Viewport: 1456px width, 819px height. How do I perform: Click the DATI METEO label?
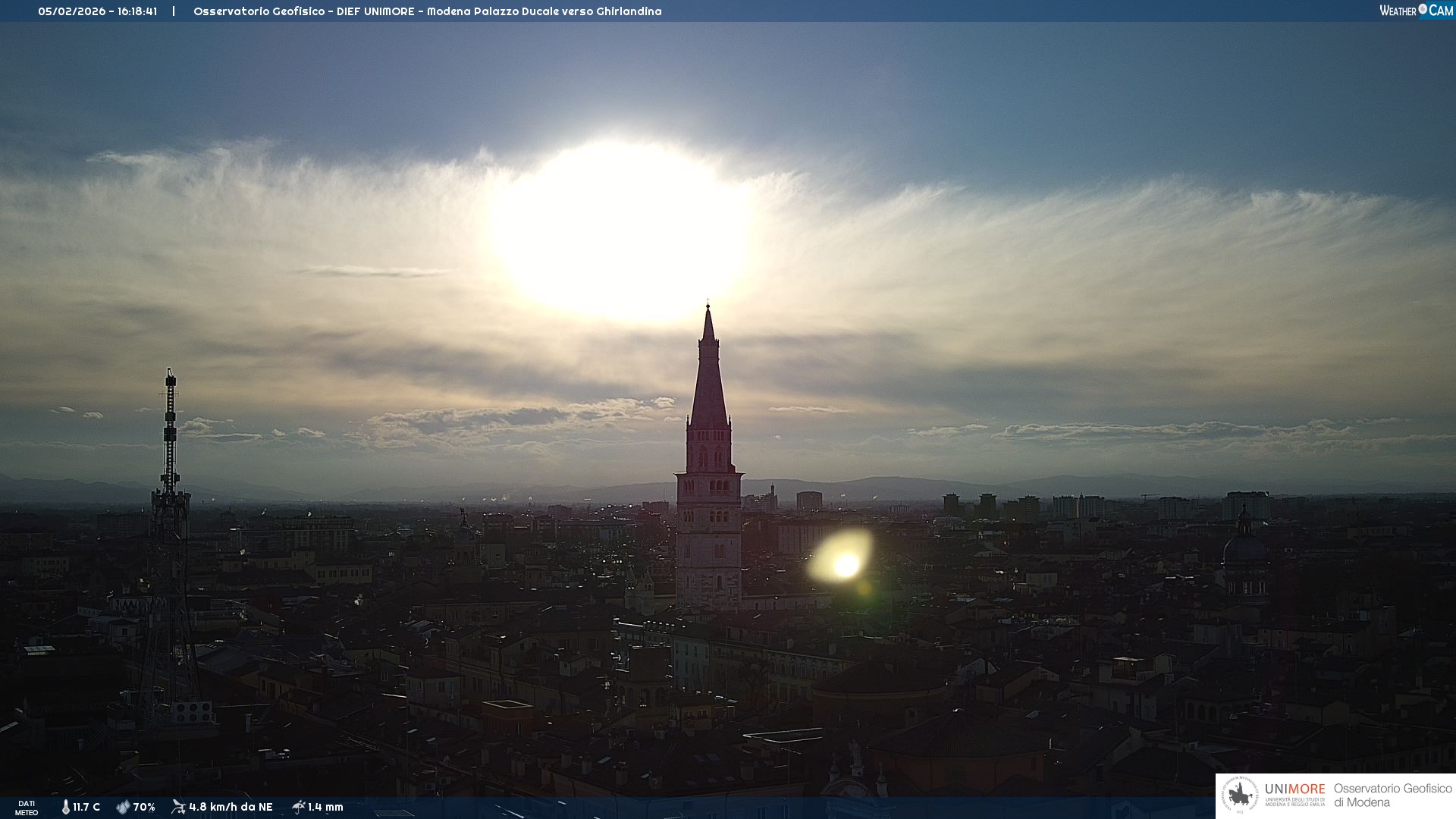tap(27, 808)
